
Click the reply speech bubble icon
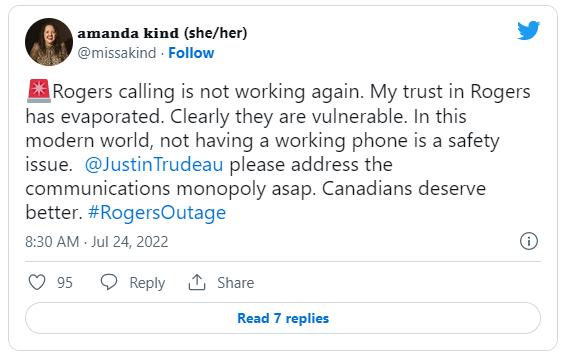(109, 282)
